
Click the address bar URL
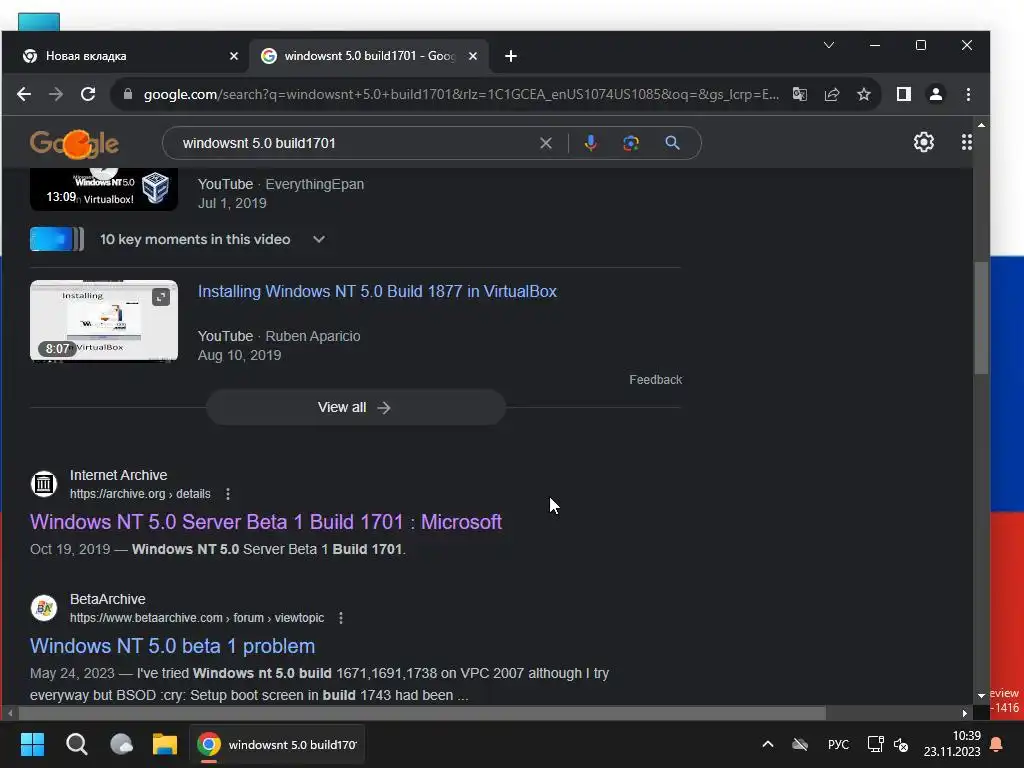coord(461,94)
